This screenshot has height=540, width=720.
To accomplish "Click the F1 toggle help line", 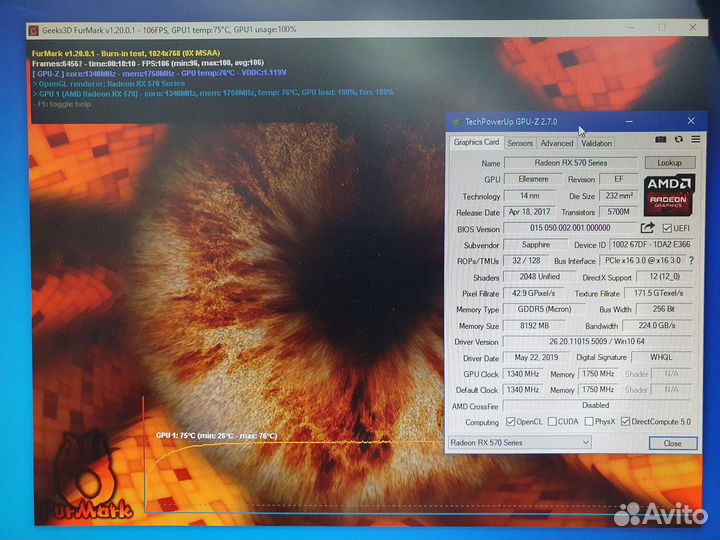I will click(x=62, y=104).
